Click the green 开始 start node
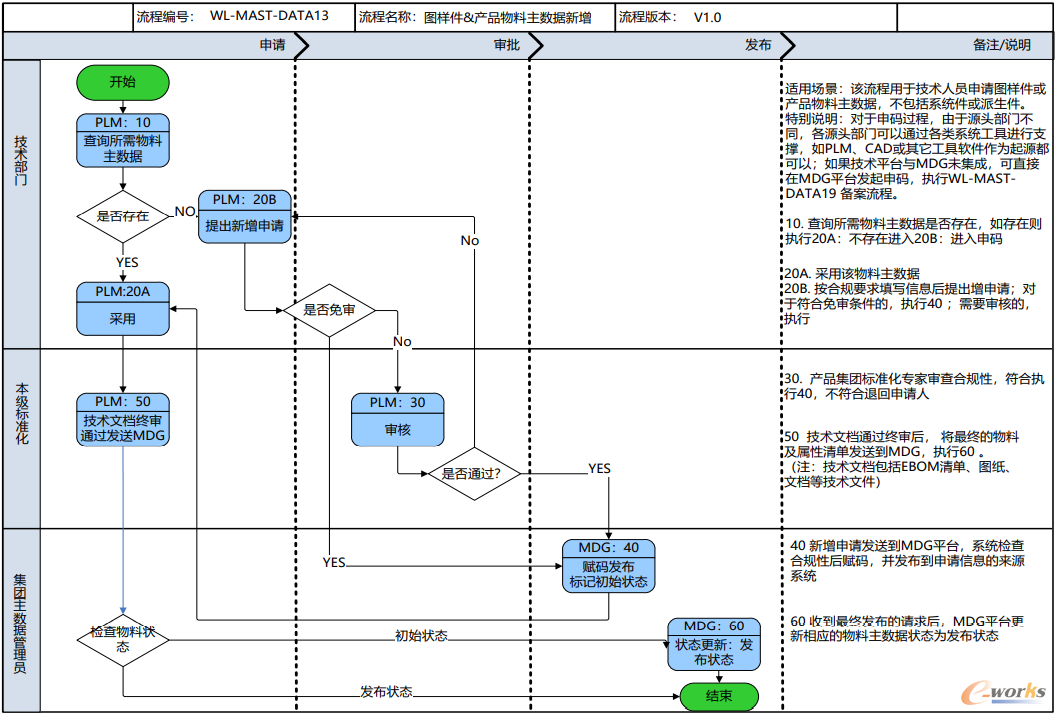 [123, 82]
